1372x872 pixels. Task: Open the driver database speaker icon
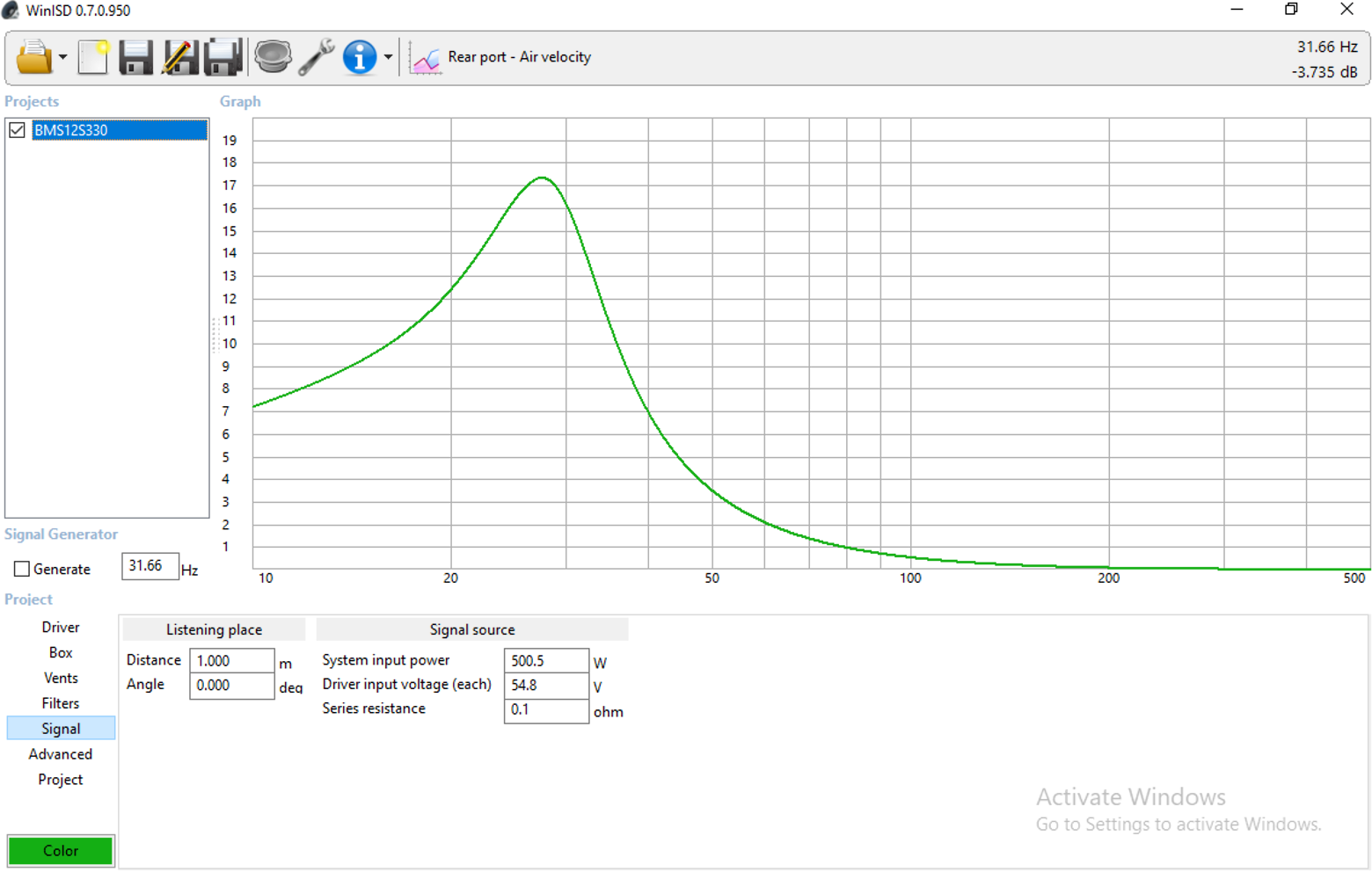[273, 57]
